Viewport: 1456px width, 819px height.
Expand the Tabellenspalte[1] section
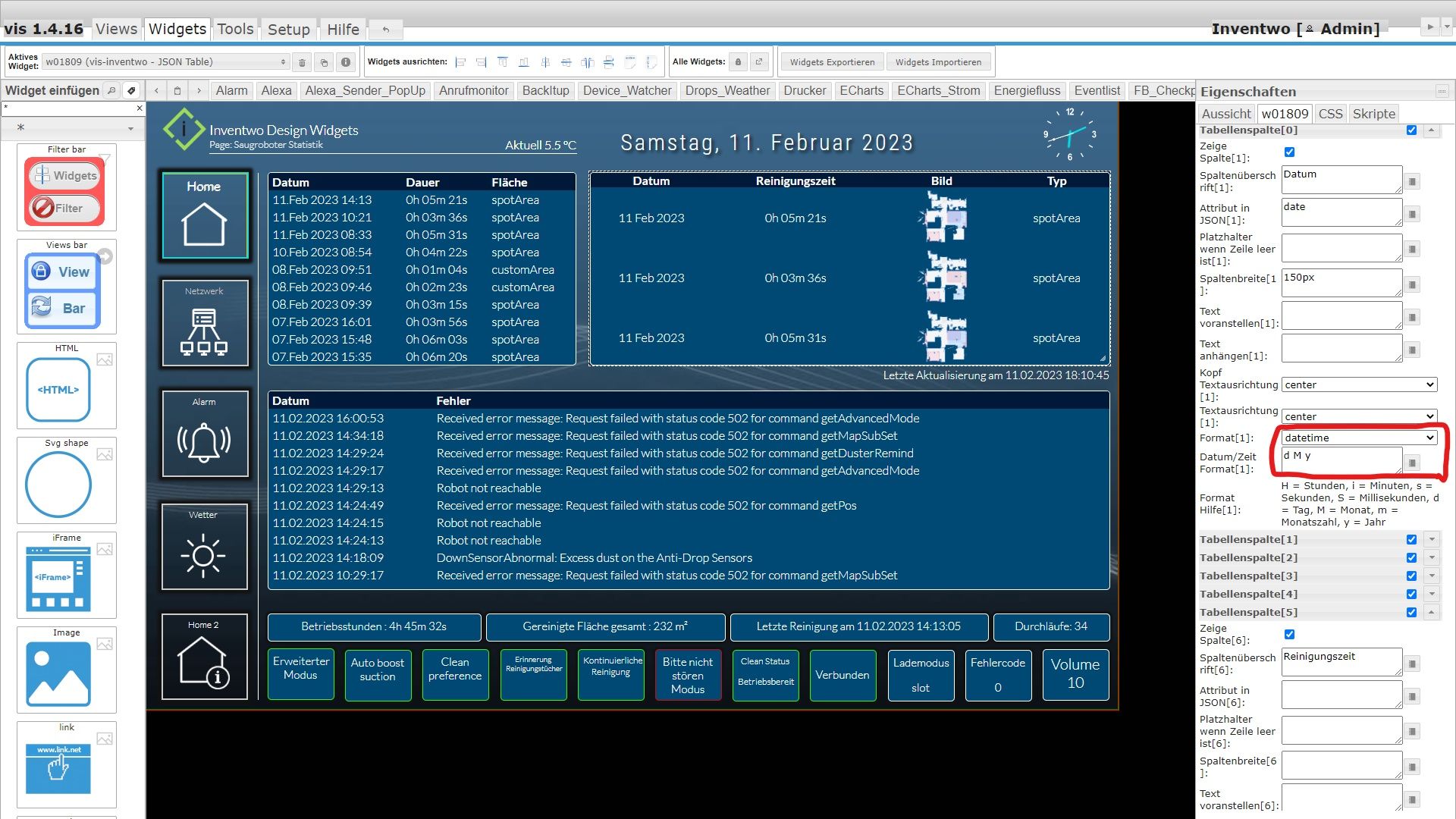pyautogui.click(x=1431, y=540)
